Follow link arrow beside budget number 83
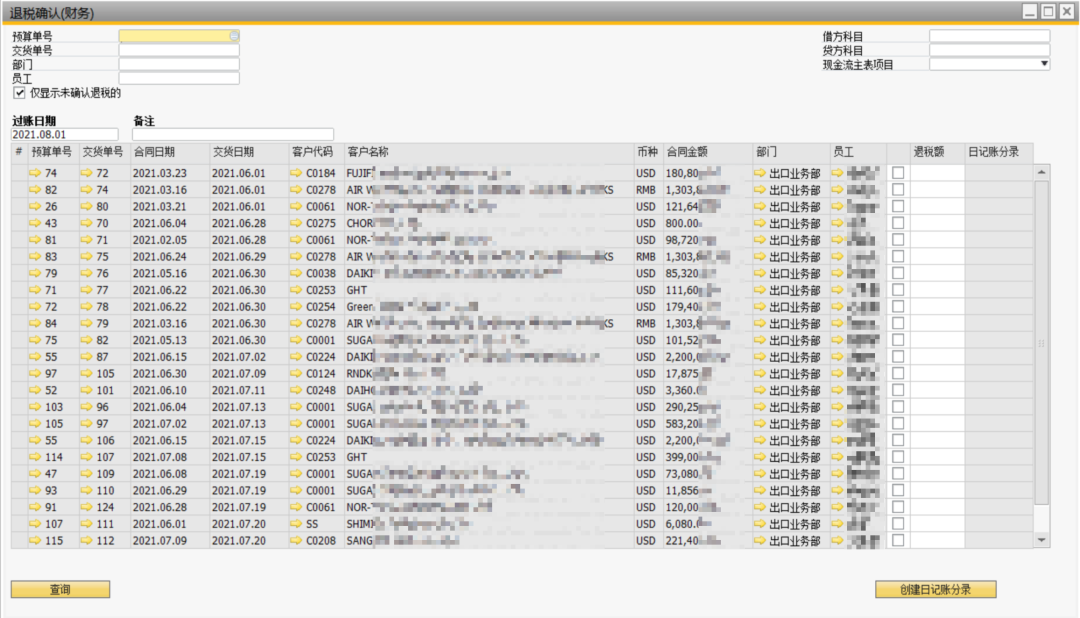 click(x=35, y=257)
